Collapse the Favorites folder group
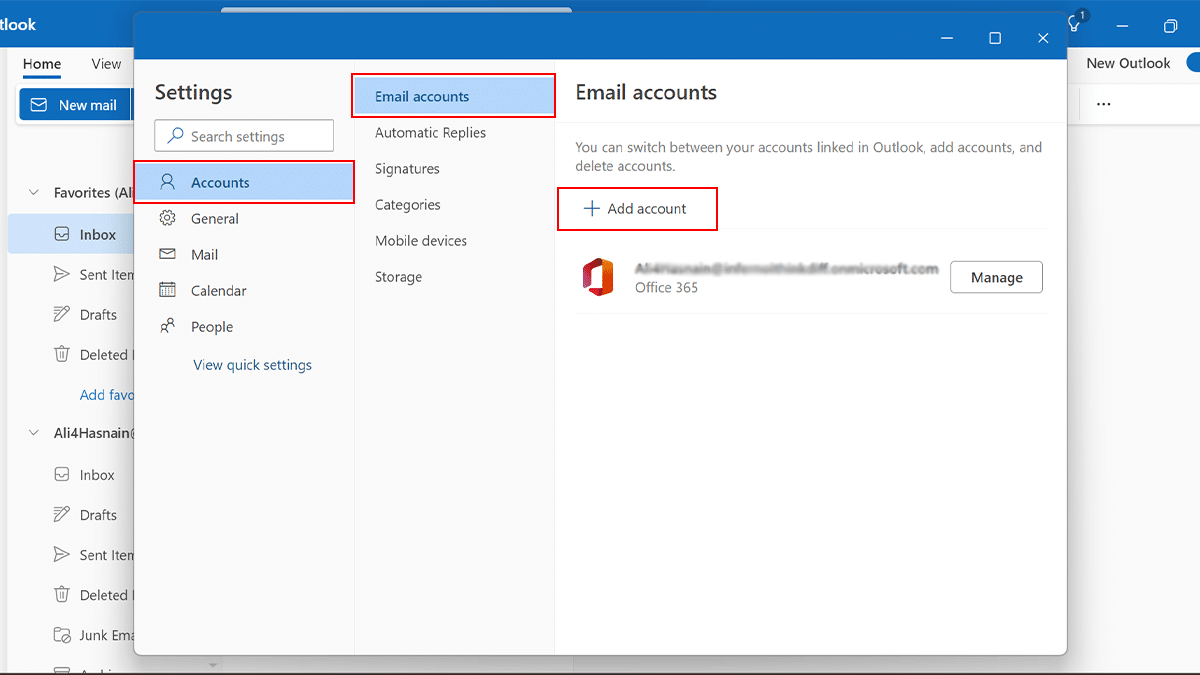This screenshot has width=1200, height=675. coord(34,193)
